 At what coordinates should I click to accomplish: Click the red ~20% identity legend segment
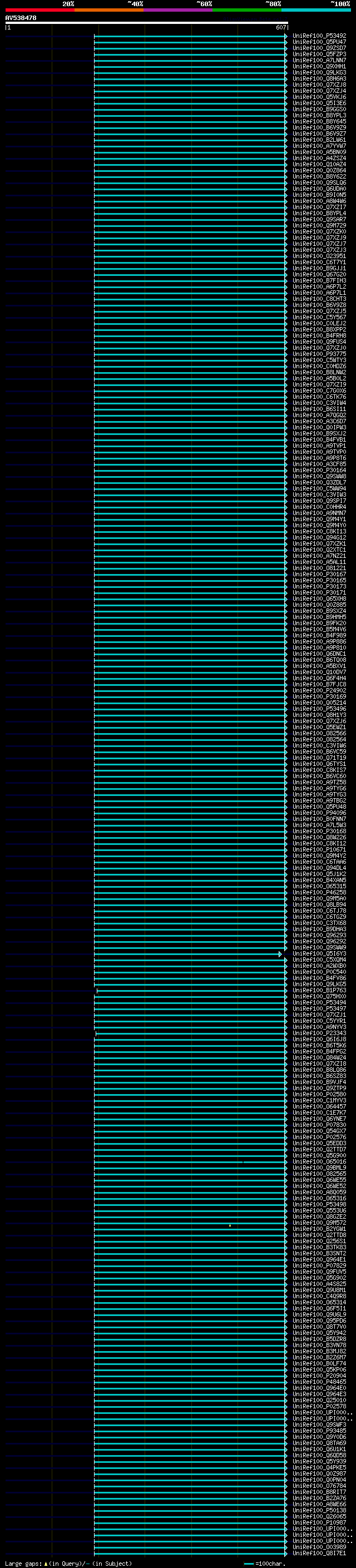(x=39, y=10)
